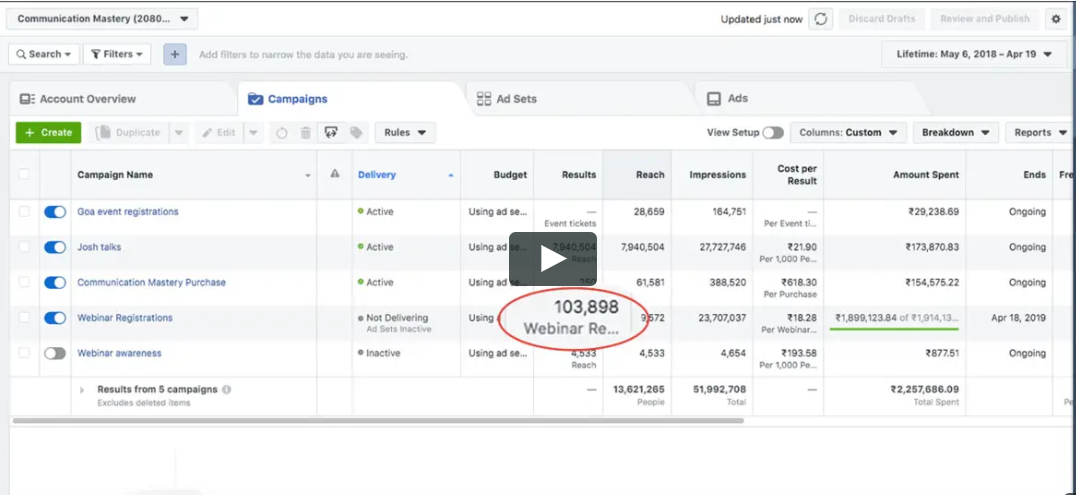Turn on the Webinar awareness campaign

coord(55,354)
